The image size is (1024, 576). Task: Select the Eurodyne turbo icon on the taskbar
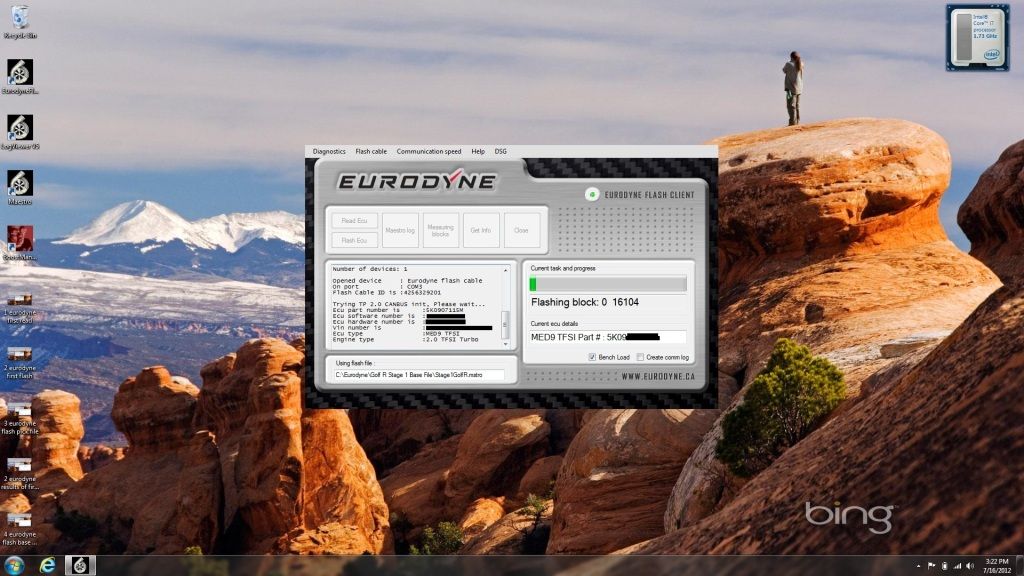pyautogui.click(x=80, y=565)
